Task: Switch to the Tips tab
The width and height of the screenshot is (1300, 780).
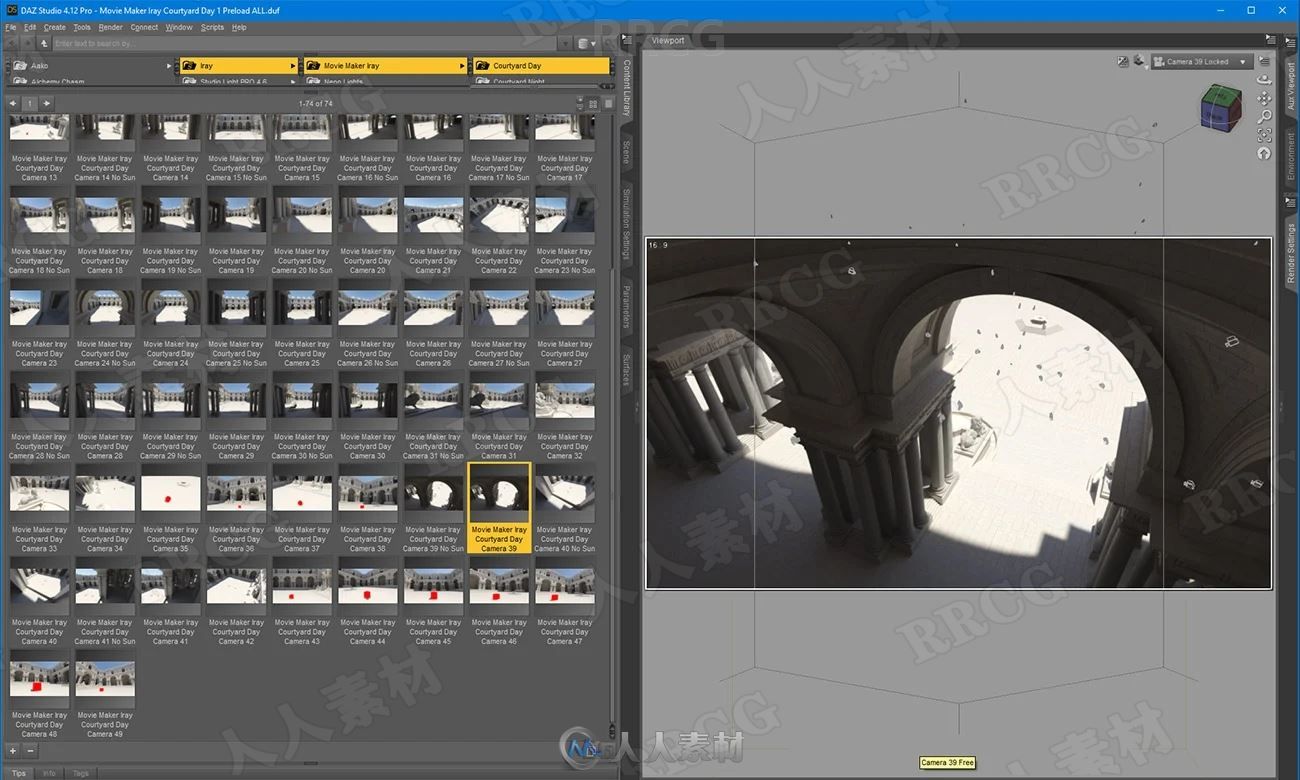Action: coord(19,773)
